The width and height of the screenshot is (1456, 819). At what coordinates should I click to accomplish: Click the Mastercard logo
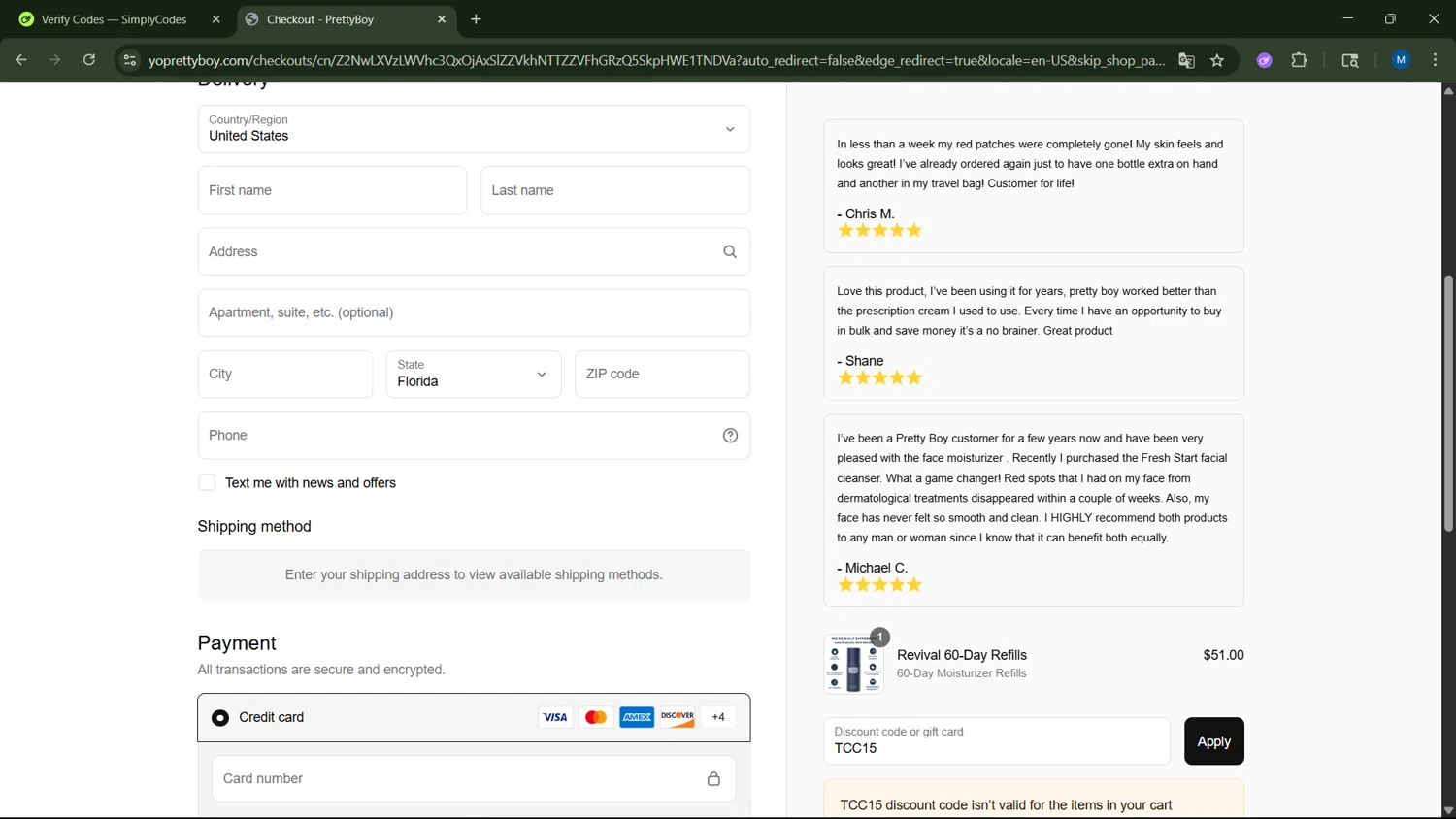coord(596,717)
